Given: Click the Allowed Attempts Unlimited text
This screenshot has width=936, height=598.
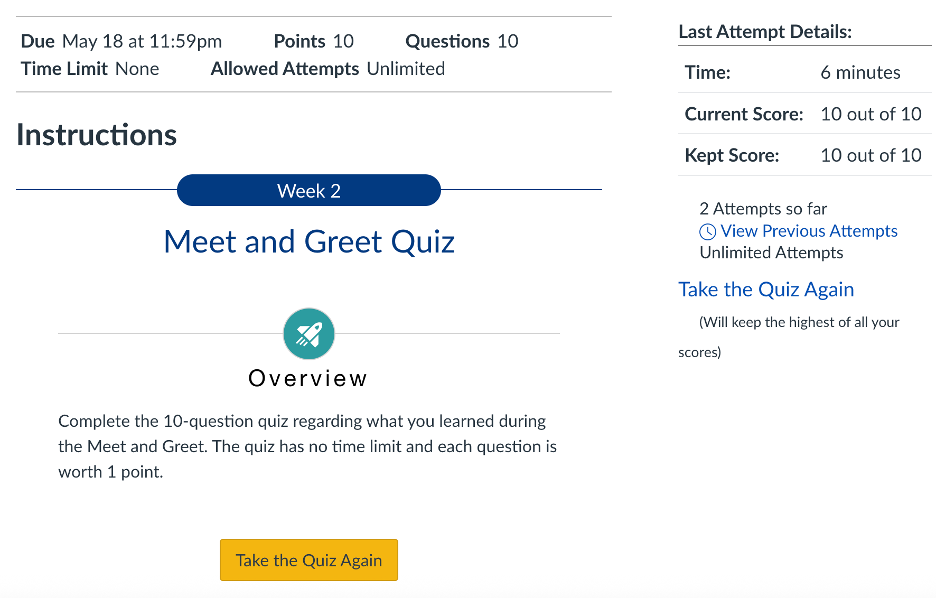Looking at the screenshot, I should point(328,69).
